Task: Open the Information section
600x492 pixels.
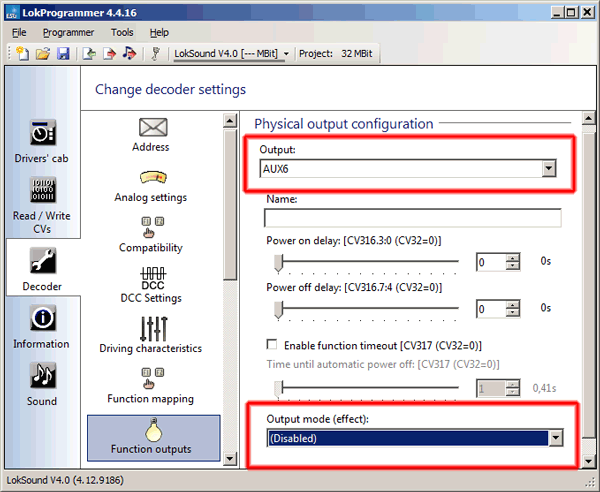Action: pos(41,327)
